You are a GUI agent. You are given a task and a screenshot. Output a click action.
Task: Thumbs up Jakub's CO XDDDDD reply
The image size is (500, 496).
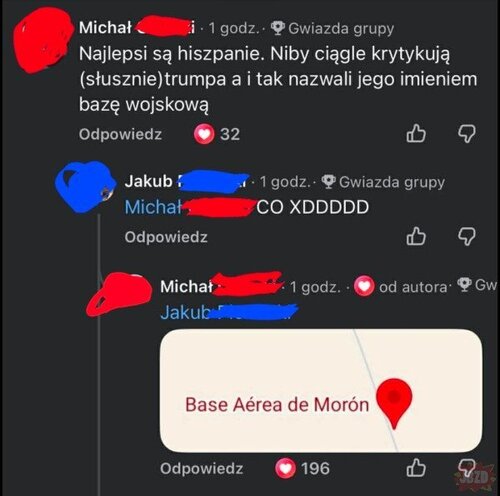click(416, 236)
